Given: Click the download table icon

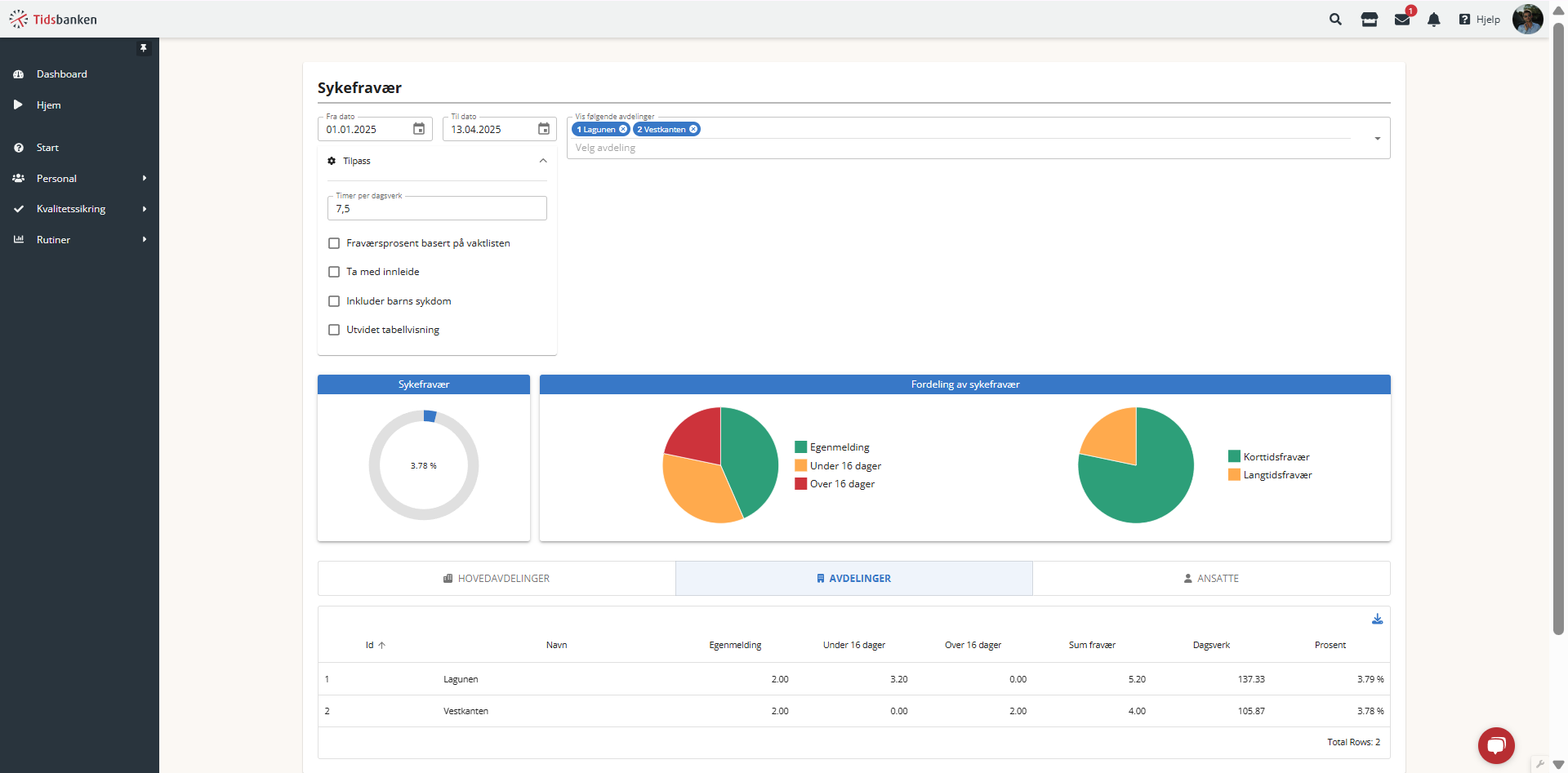Looking at the screenshot, I should click(x=1377, y=620).
